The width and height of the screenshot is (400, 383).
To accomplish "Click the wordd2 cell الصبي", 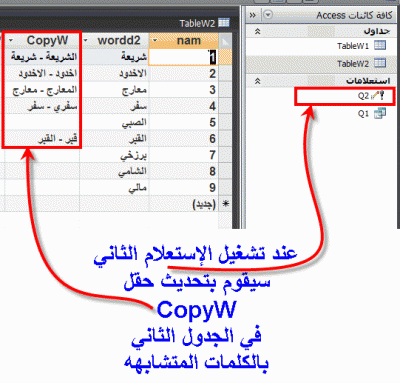I will click(x=115, y=122).
